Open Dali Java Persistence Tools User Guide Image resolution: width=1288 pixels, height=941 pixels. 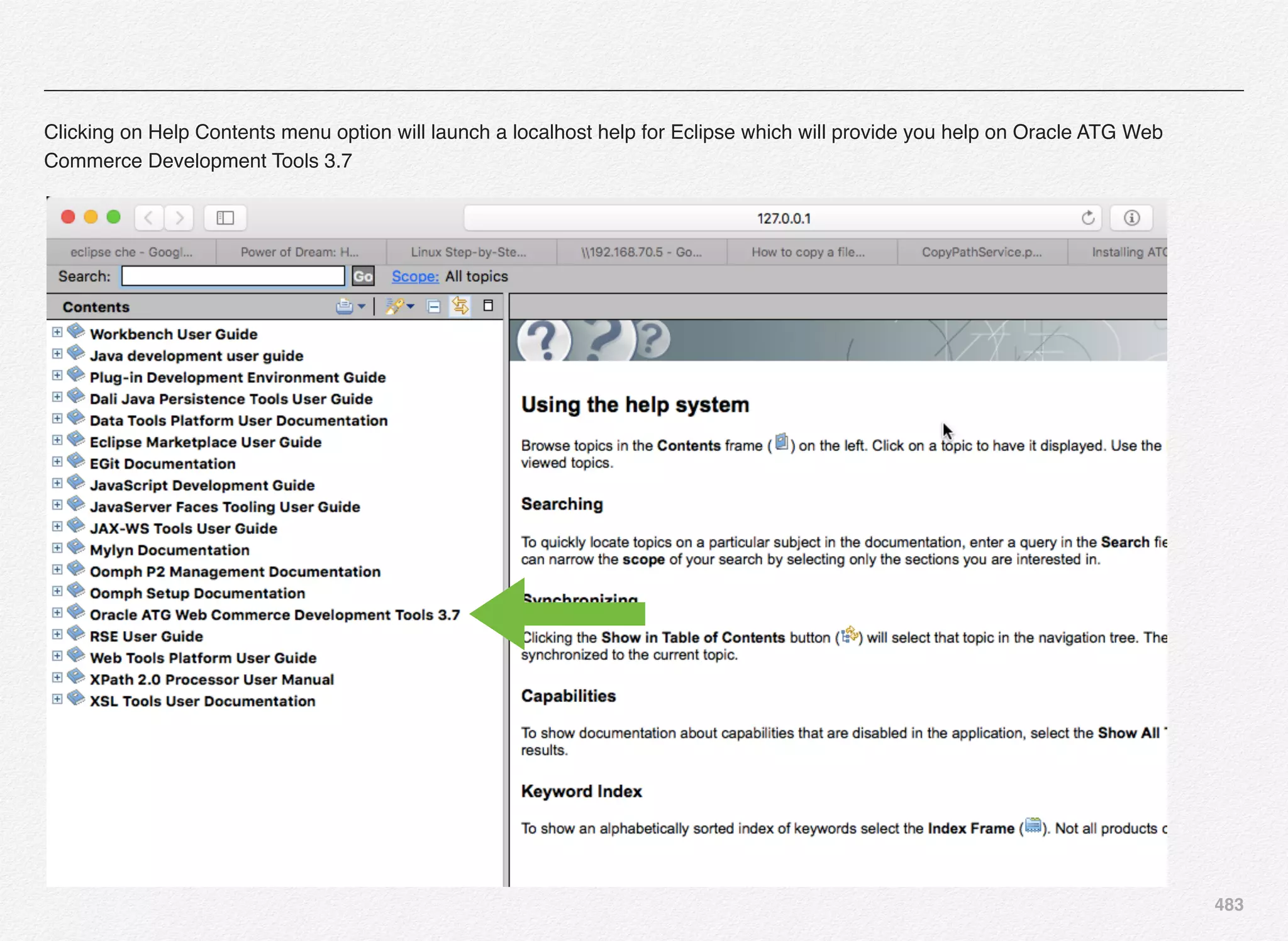tap(231, 399)
